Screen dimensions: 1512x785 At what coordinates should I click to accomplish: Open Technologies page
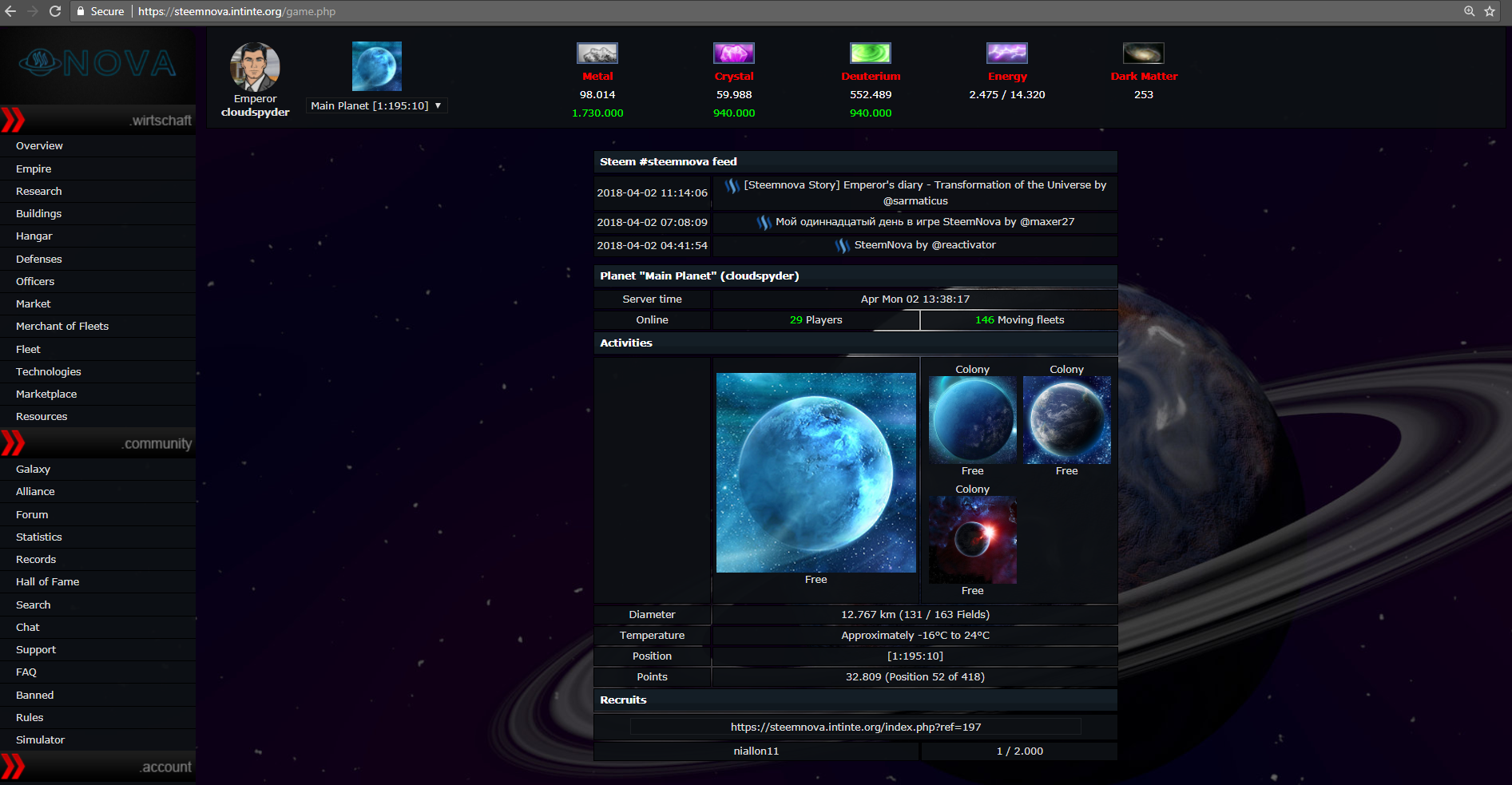48,371
